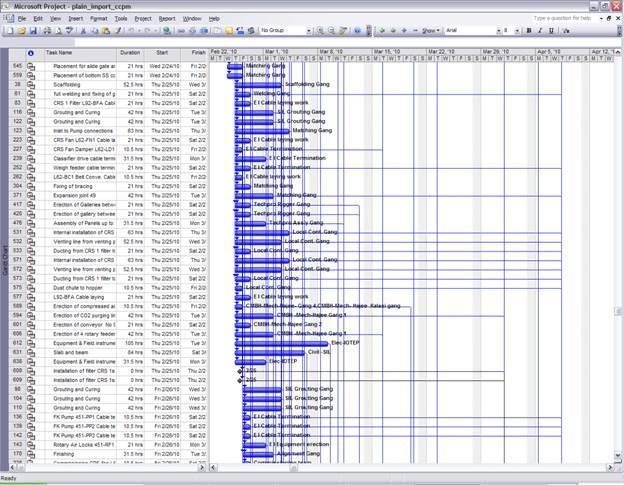
Task: Click the Open folder icon
Action: point(19,31)
